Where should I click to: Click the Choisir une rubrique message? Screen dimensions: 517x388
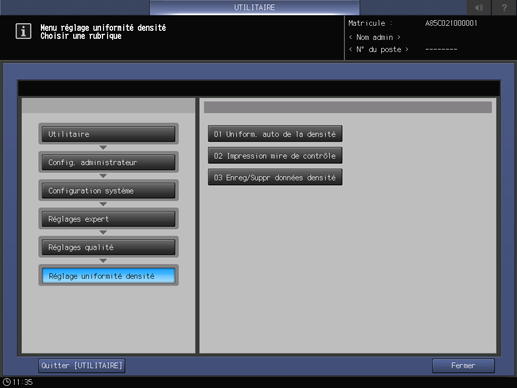(81, 36)
